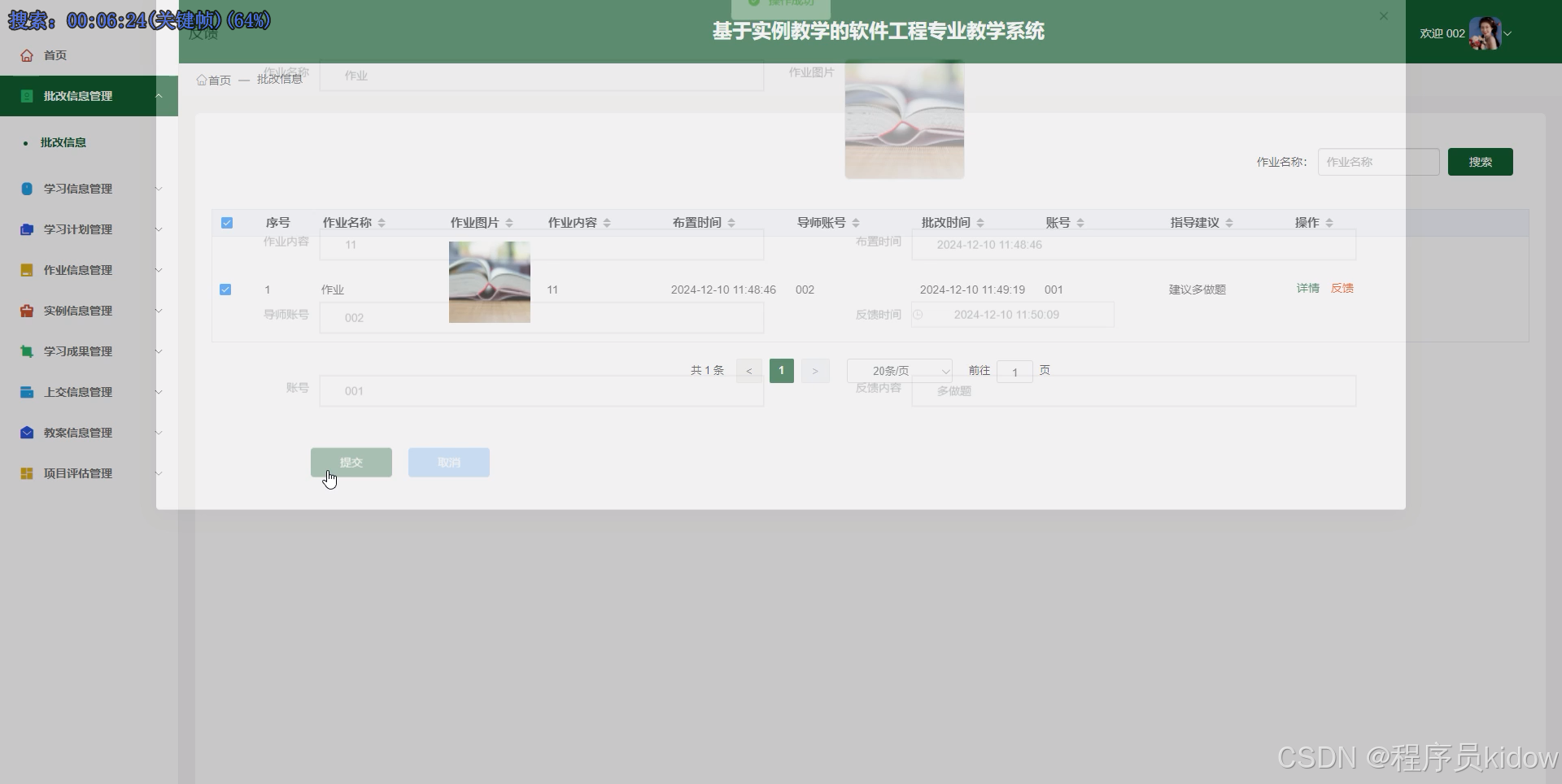
Task: Click row cell 2024-12-10 11:49:19
Action: pos(972,290)
